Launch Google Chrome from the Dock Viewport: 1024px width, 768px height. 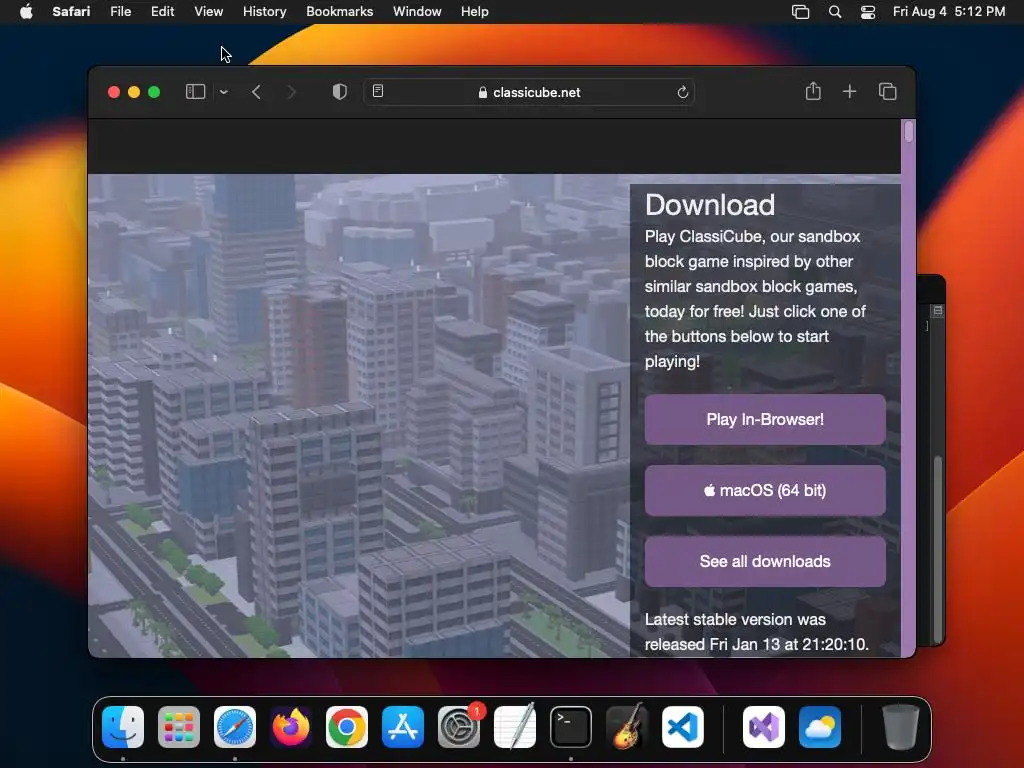(347, 727)
